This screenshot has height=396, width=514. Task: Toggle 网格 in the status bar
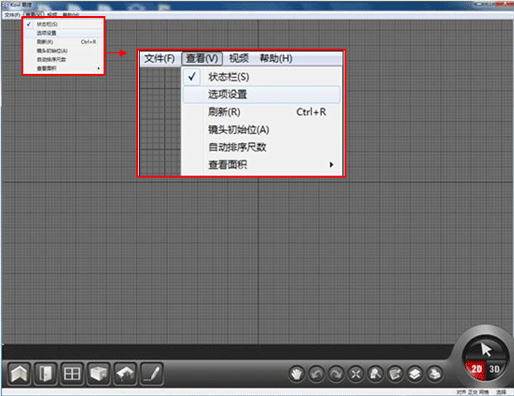(x=484, y=392)
